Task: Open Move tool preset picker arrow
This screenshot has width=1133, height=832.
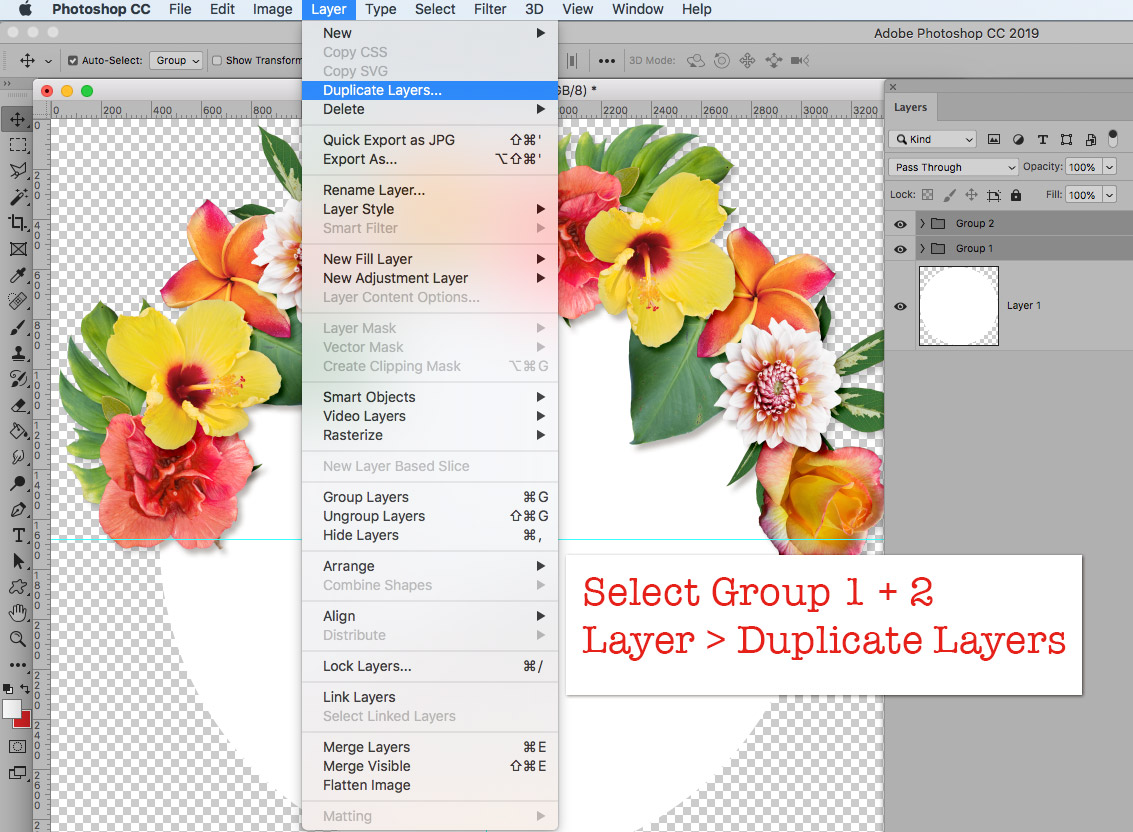Action: pos(48,61)
